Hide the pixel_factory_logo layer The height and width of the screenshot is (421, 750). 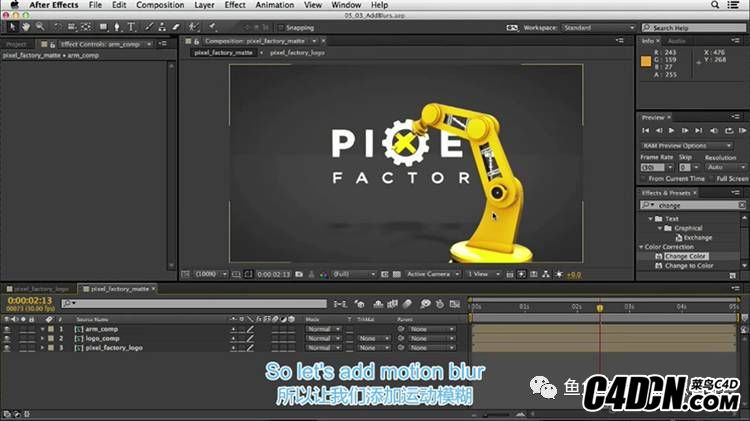(7, 348)
